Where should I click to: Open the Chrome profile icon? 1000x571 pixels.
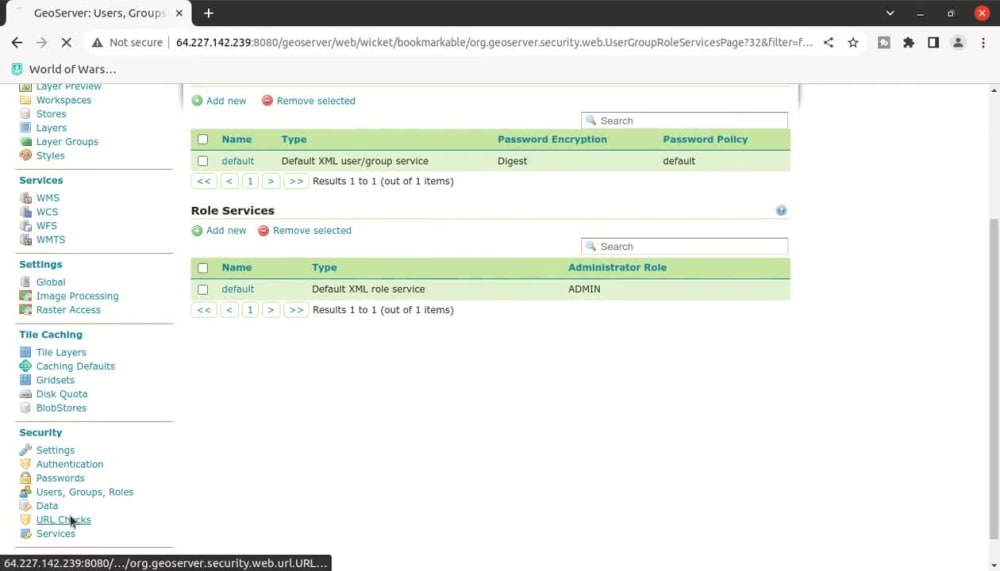pyautogui.click(x=958, y=43)
